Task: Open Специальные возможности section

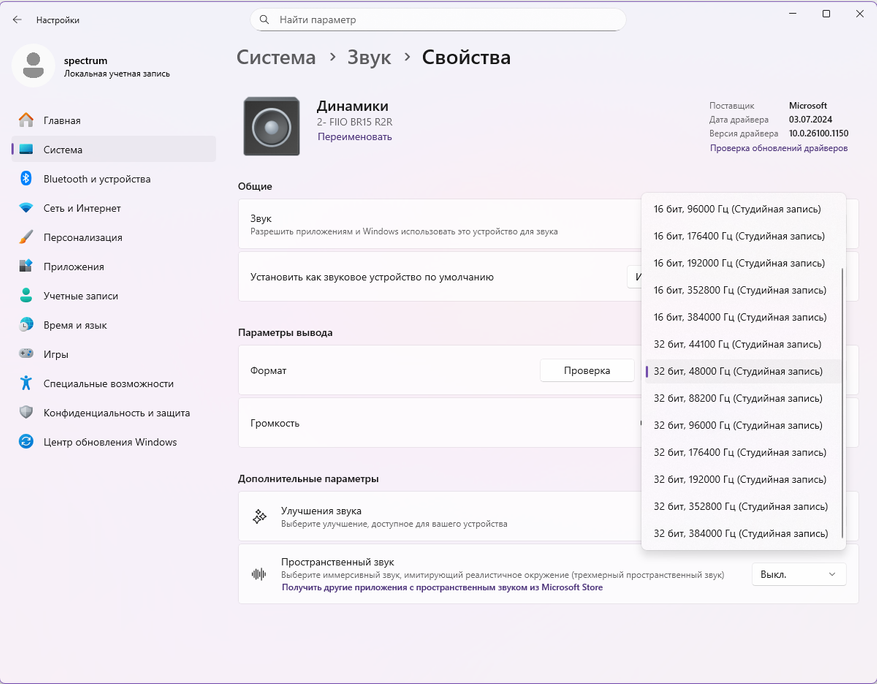Action: (108, 384)
